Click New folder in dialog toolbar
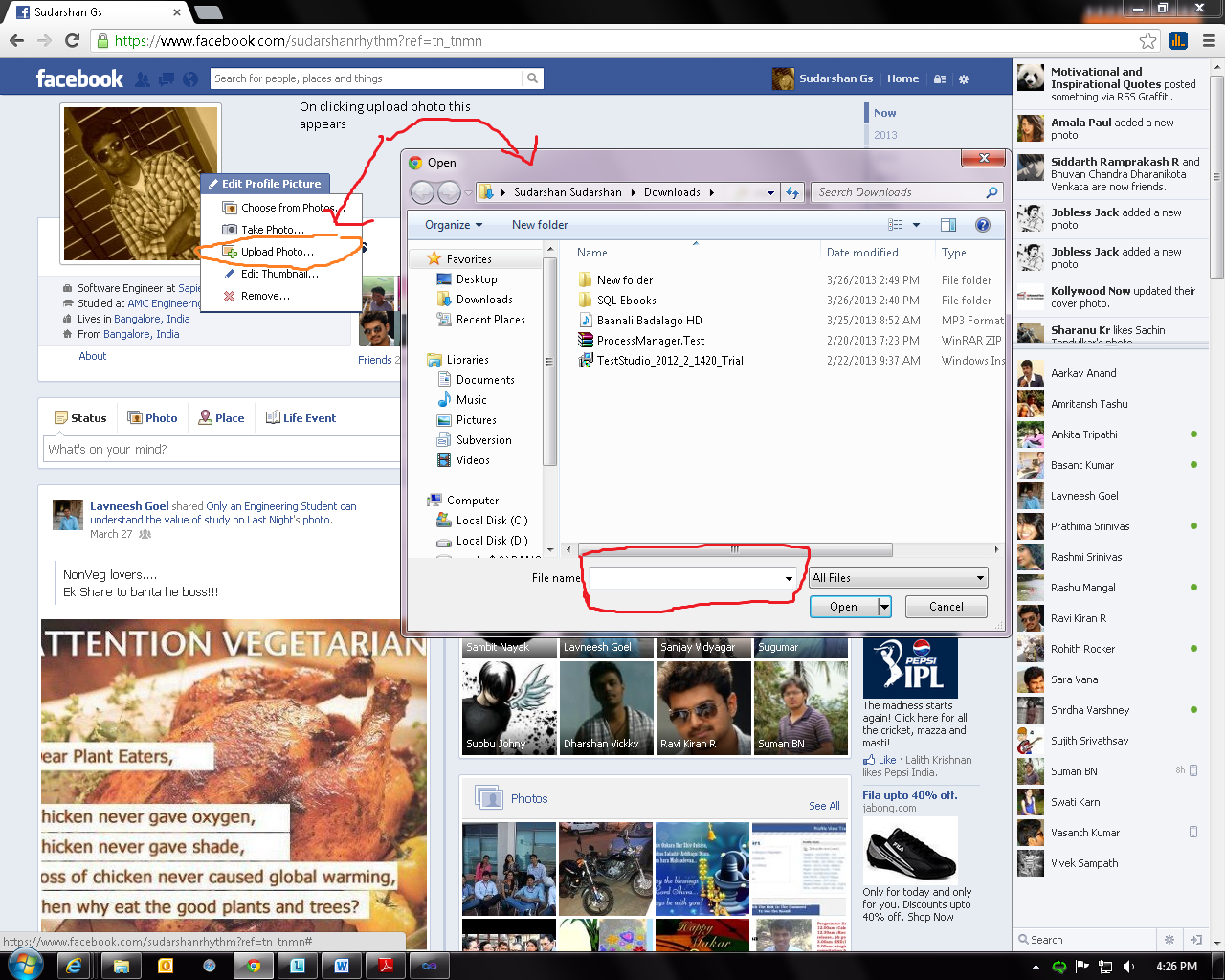Image resolution: width=1225 pixels, height=980 pixels. coord(540,225)
